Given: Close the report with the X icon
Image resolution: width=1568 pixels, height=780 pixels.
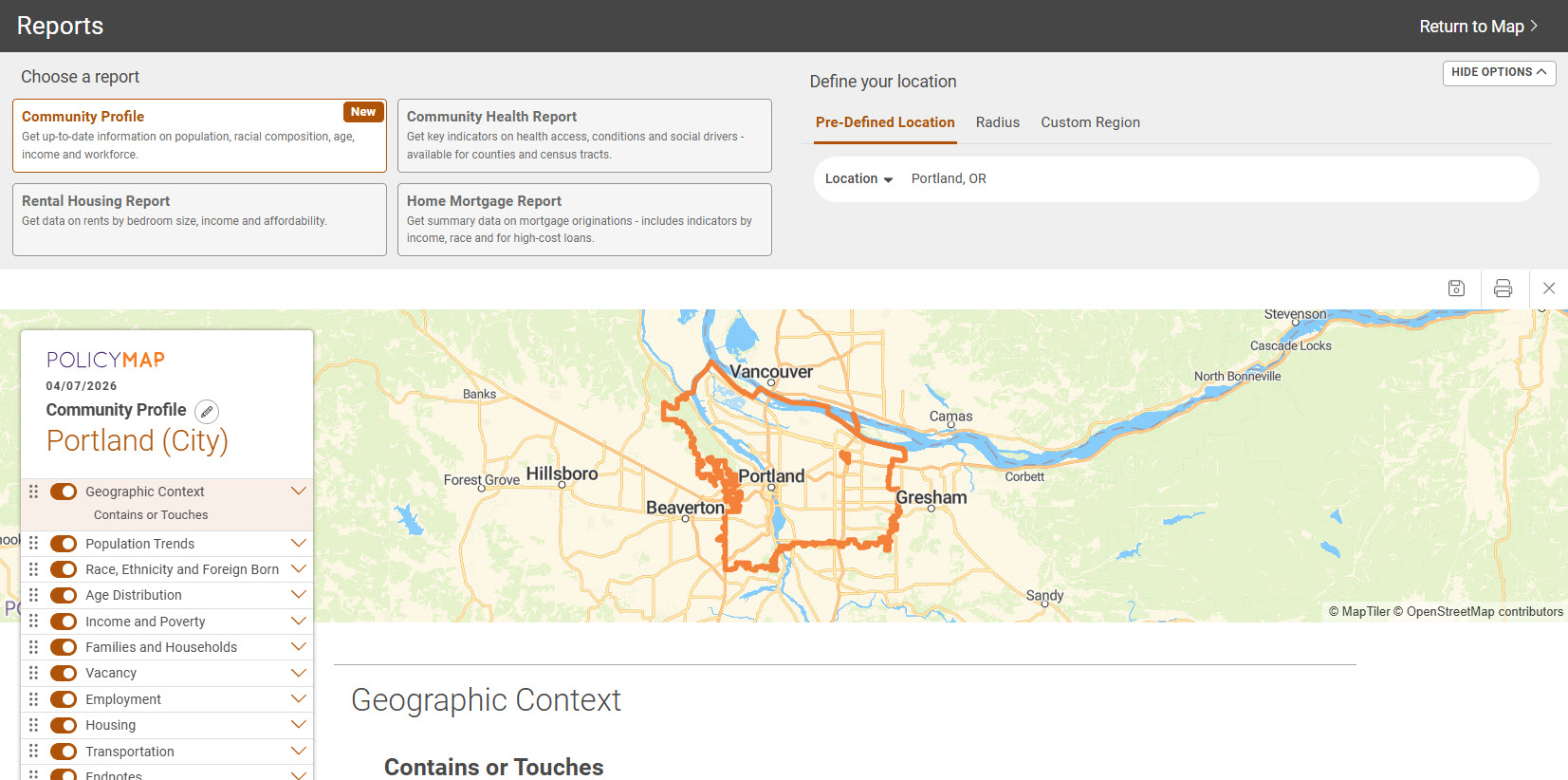Looking at the screenshot, I should (1549, 288).
